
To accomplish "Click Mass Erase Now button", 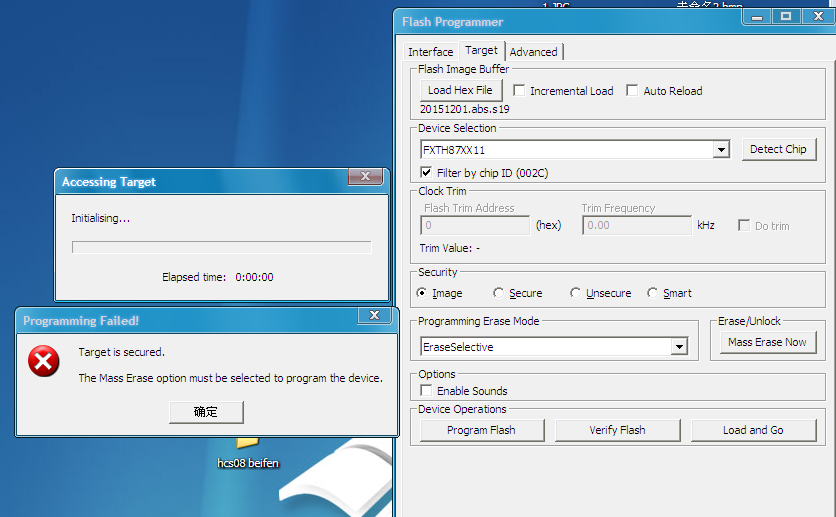I will [767, 342].
